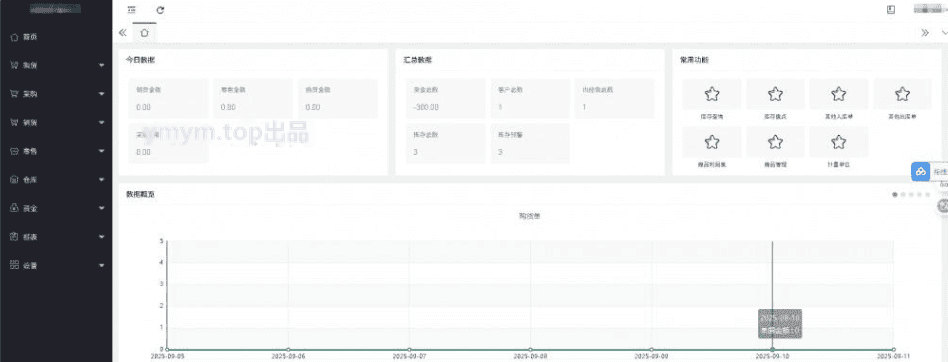This screenshot has height=362, width=948.
Task: Click the chart data point at 2025-09-07
Action: pos(409,349)
